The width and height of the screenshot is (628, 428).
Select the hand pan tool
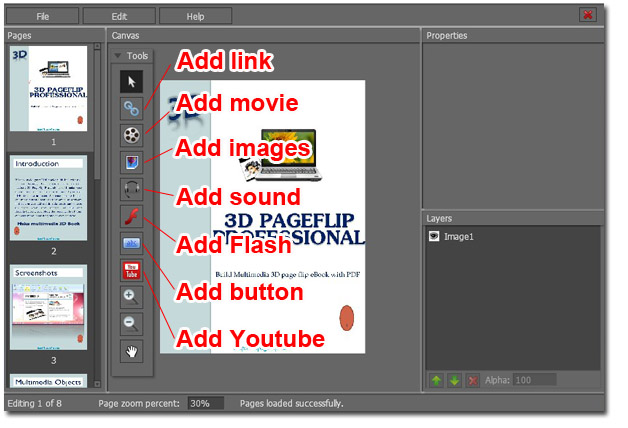(131, 351)
